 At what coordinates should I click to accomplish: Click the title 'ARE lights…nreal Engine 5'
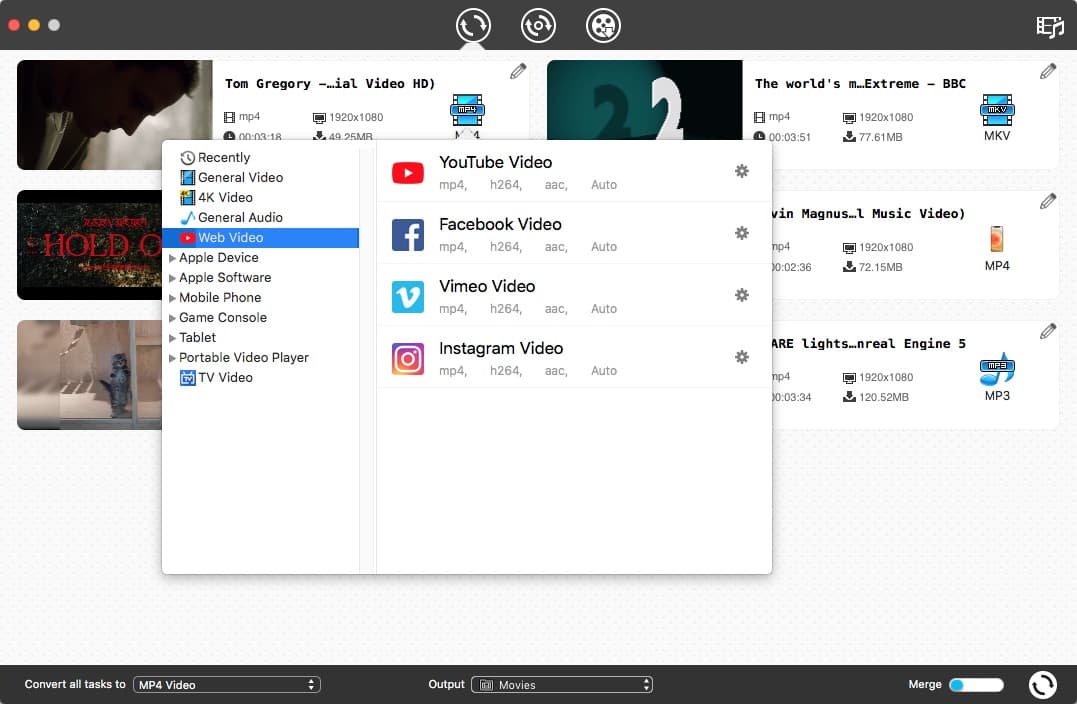tap(868, 344)
